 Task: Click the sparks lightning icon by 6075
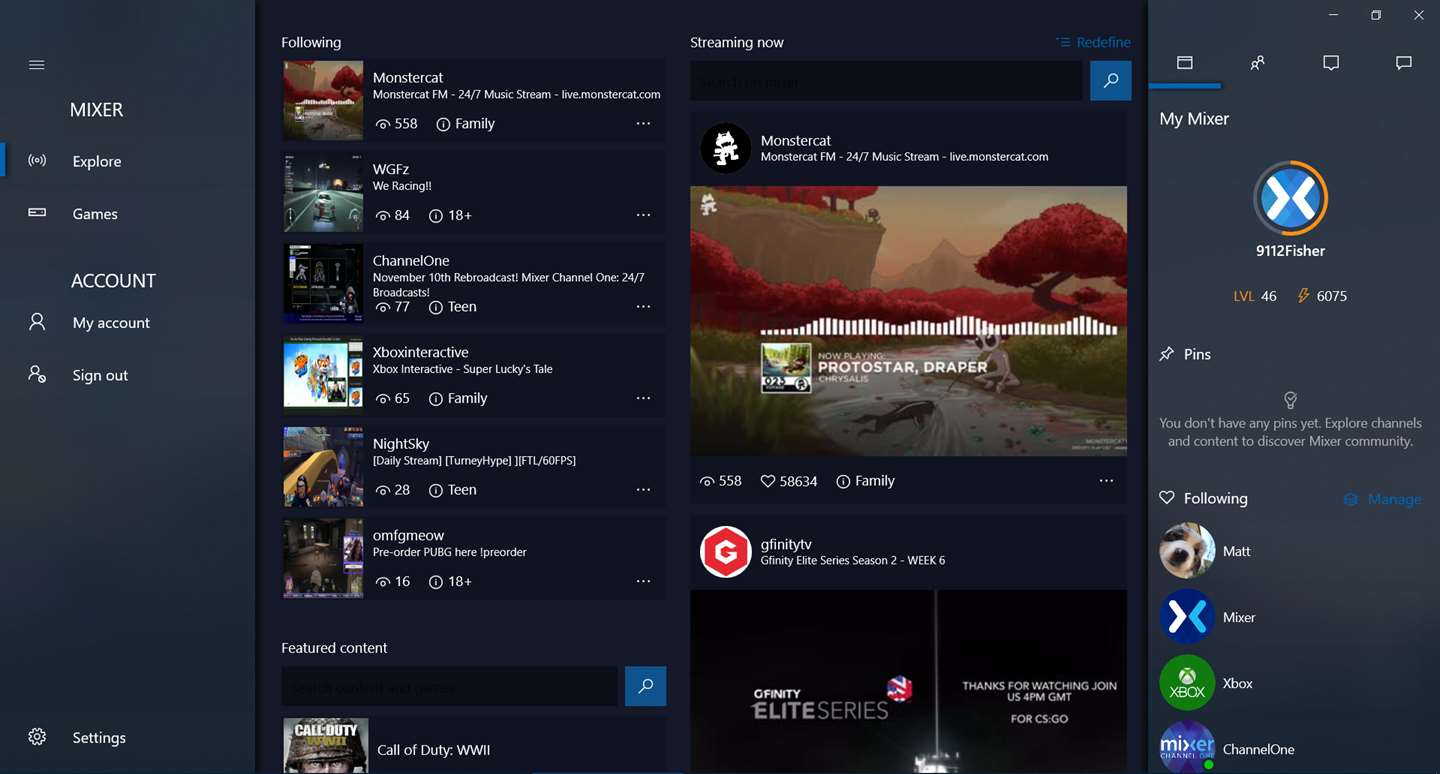[x=1303, y=296]
